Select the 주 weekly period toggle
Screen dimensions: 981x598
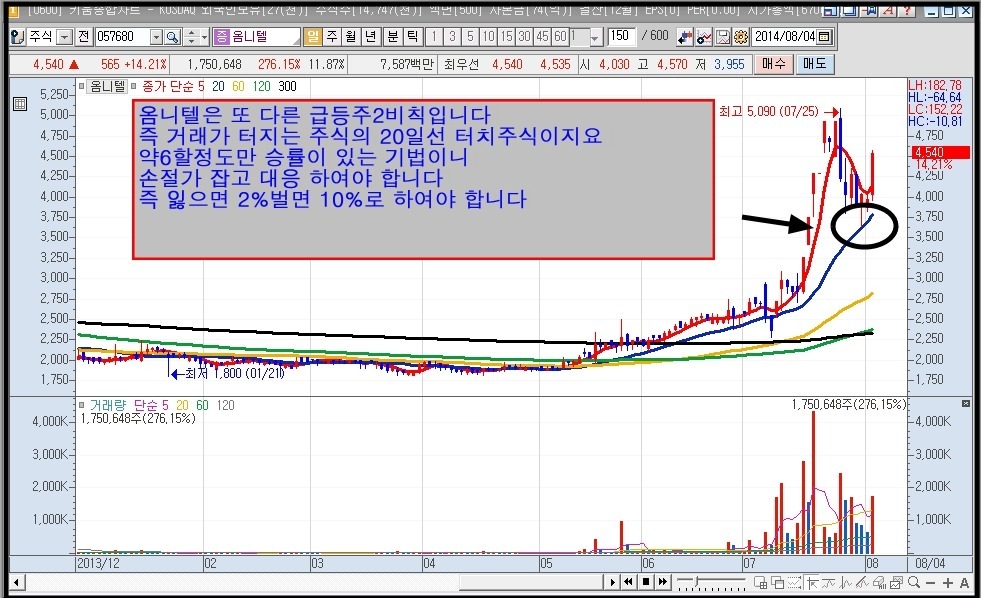[332, 37]
